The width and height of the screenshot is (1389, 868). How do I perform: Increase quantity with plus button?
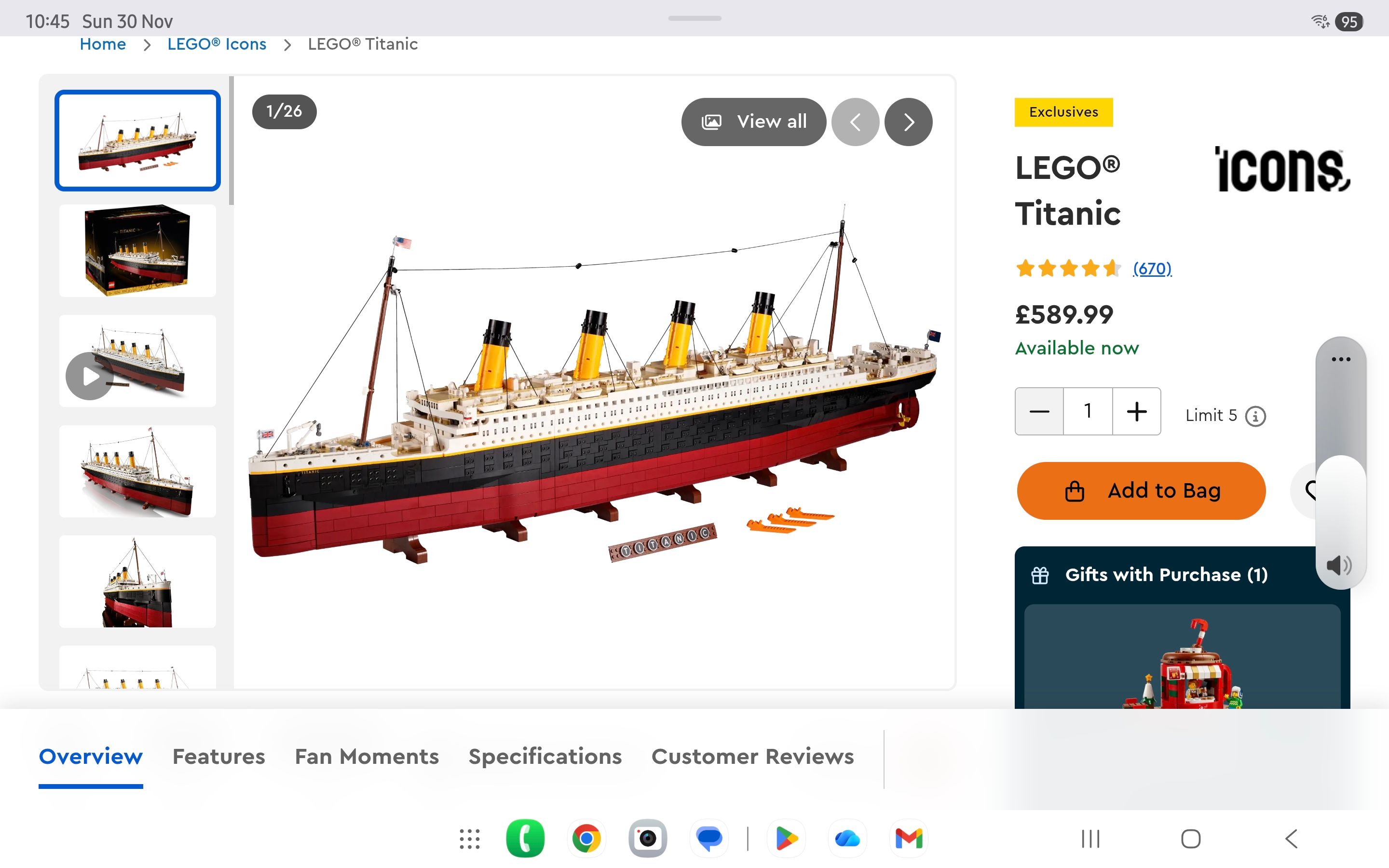tap(1136, 412)
